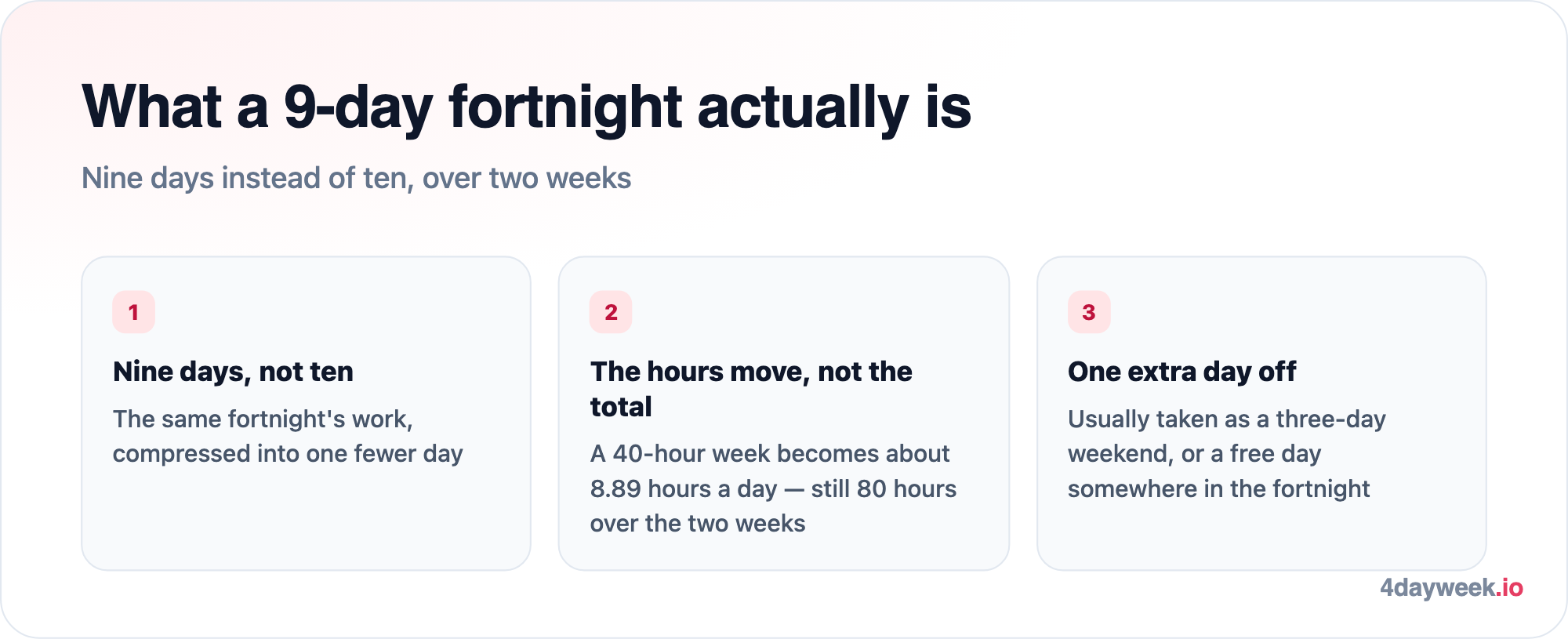The height and width of the screenshot is (639, 1568).
Task: Select the 'One extra day off' heading
Action: click(1181, 372)
